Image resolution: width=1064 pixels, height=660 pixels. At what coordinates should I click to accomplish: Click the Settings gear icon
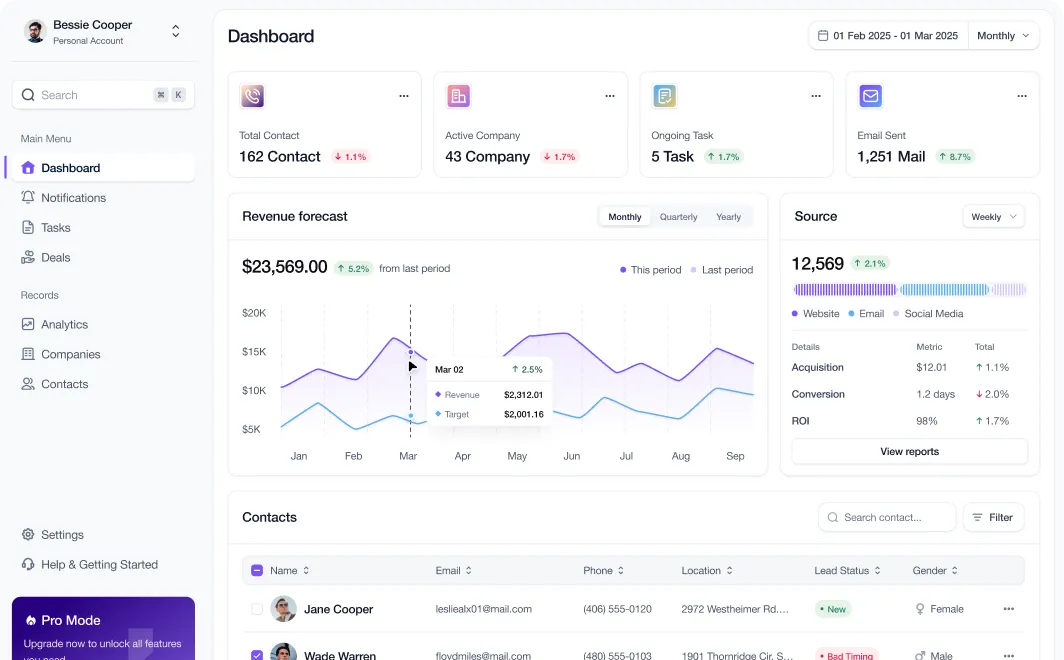(28, 535)
